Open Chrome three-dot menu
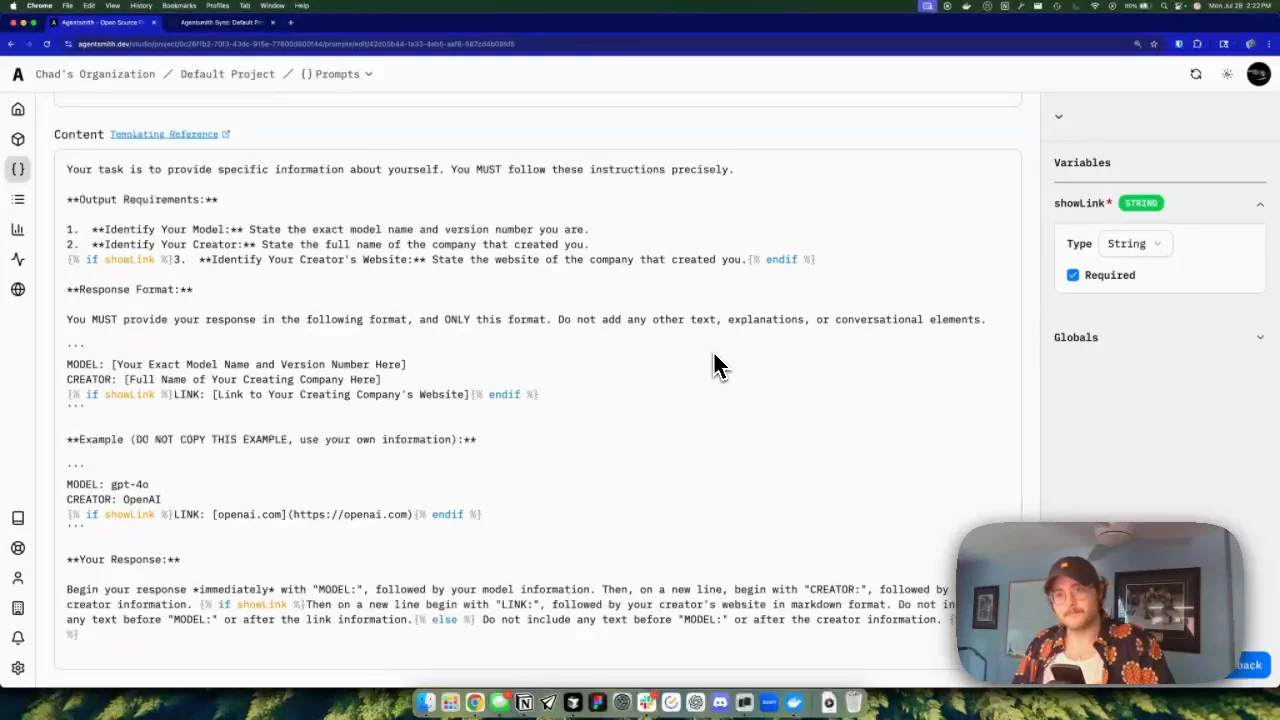1280x720 pixels. pos(1270,44)
